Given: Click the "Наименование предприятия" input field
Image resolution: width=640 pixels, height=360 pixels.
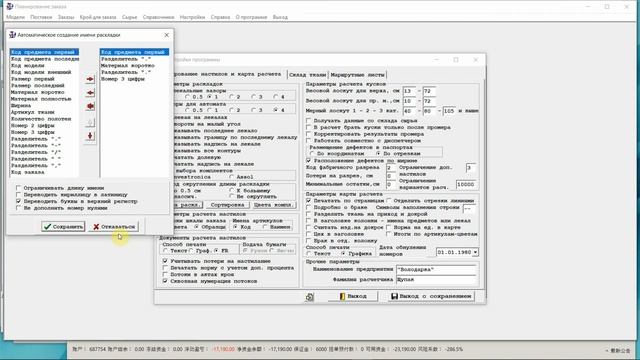Looking at the screenshot, I should [x=436, y=270].
